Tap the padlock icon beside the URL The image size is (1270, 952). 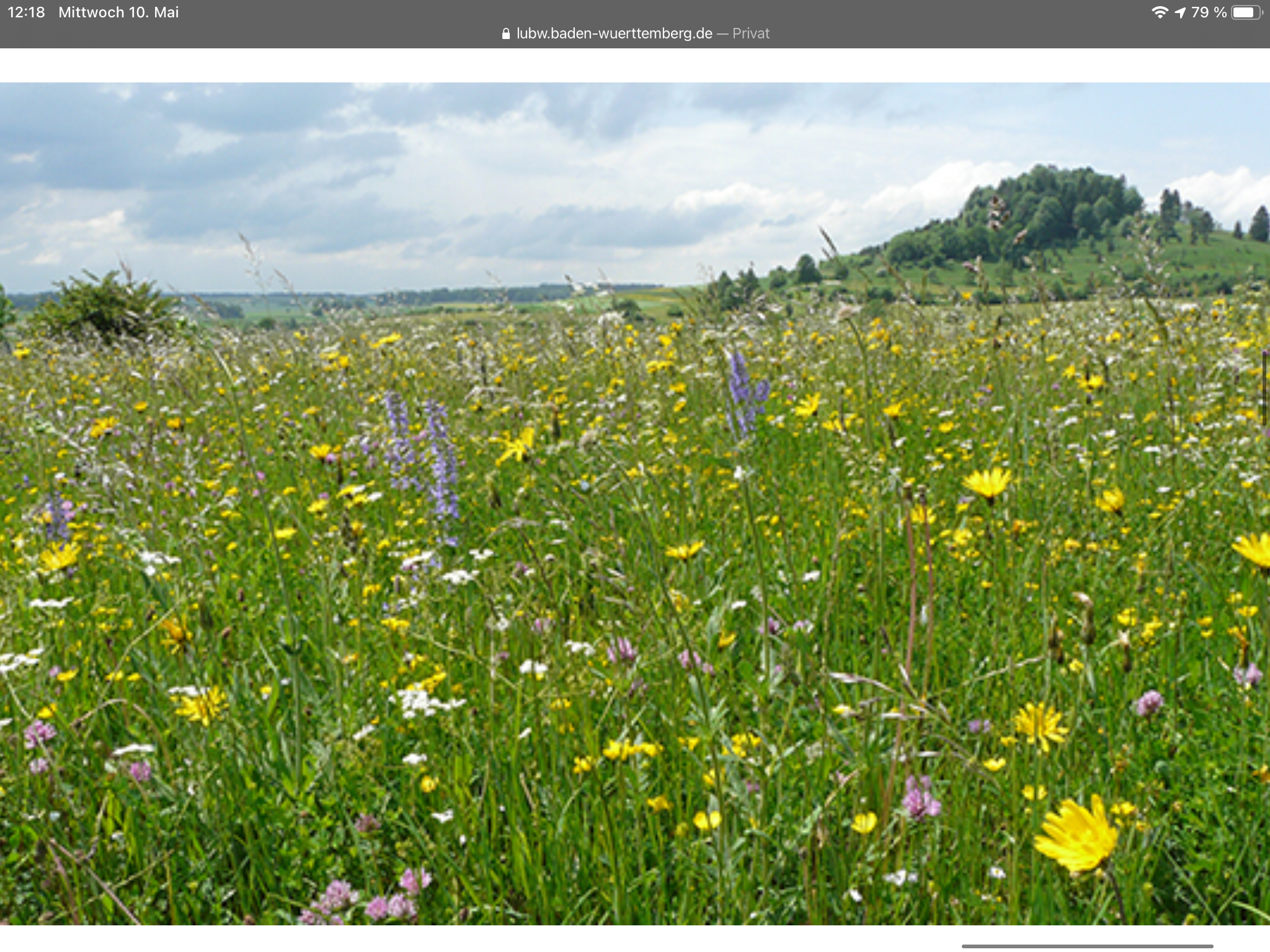505,33
